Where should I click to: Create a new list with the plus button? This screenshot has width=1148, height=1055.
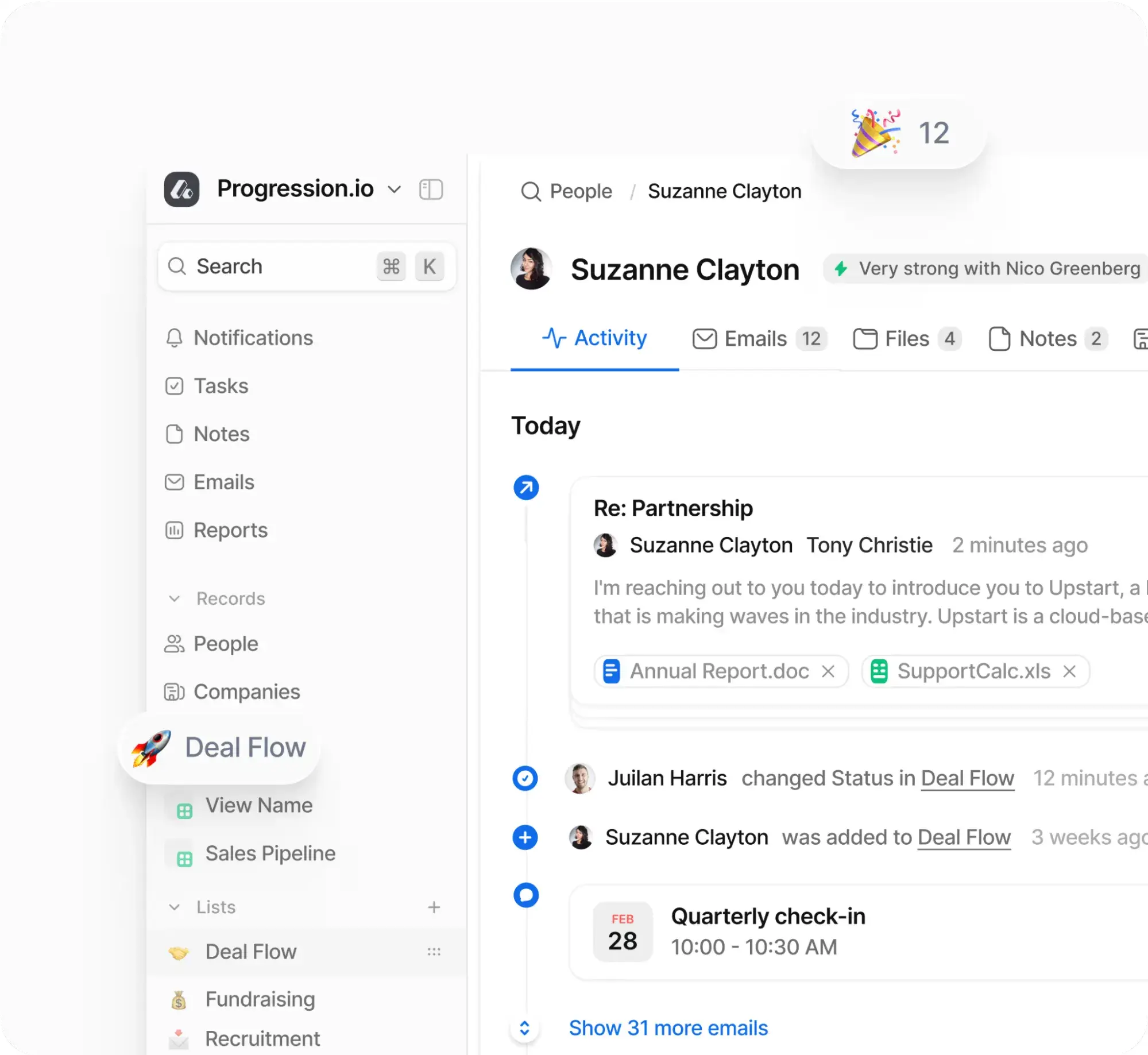coord(434,907)
